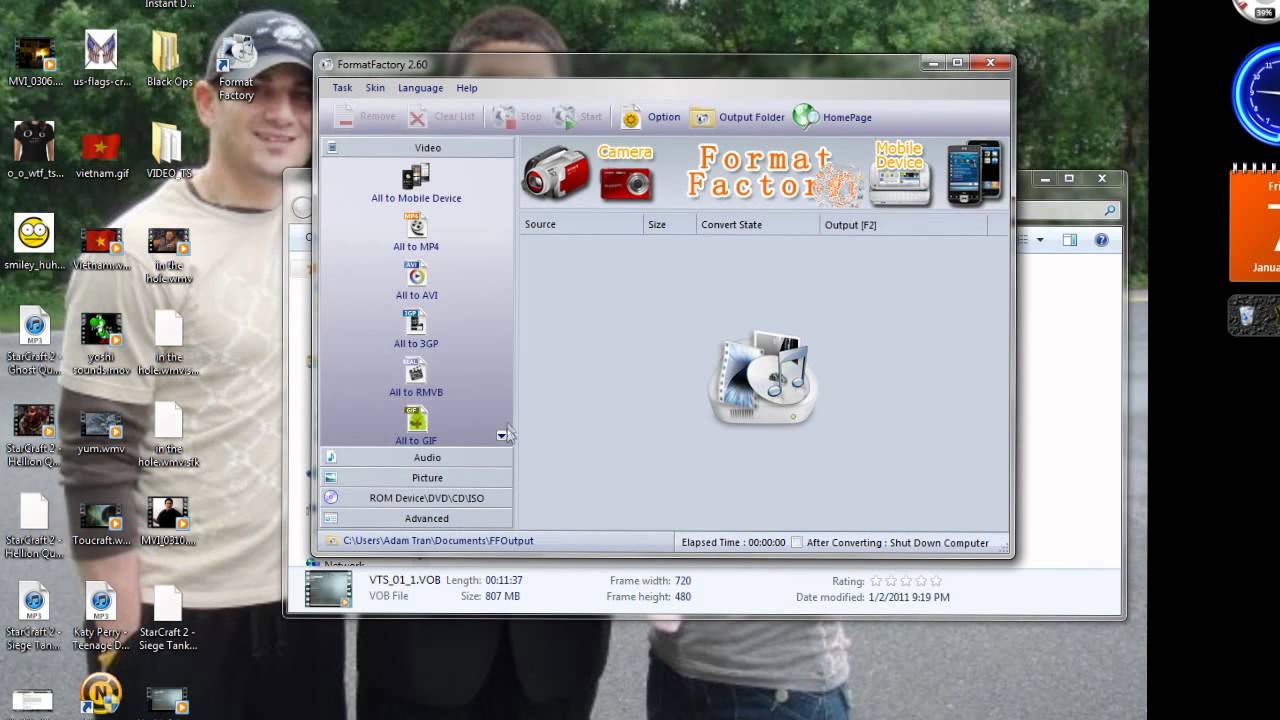
Task: Select the vietnam.gif desktop file
Action: 101,151
